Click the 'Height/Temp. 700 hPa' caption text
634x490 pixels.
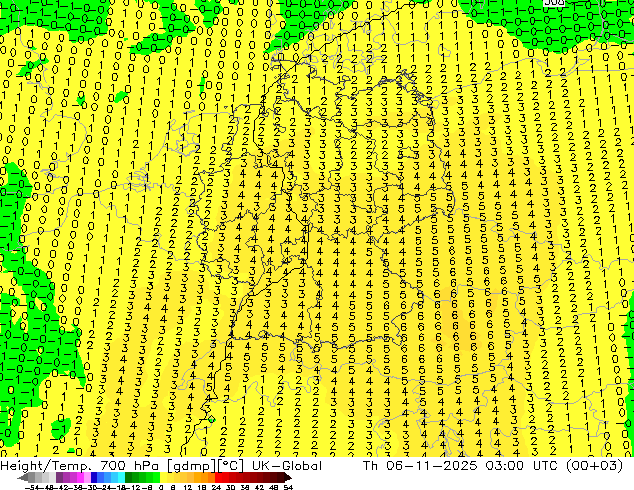(x=81, y=466)
